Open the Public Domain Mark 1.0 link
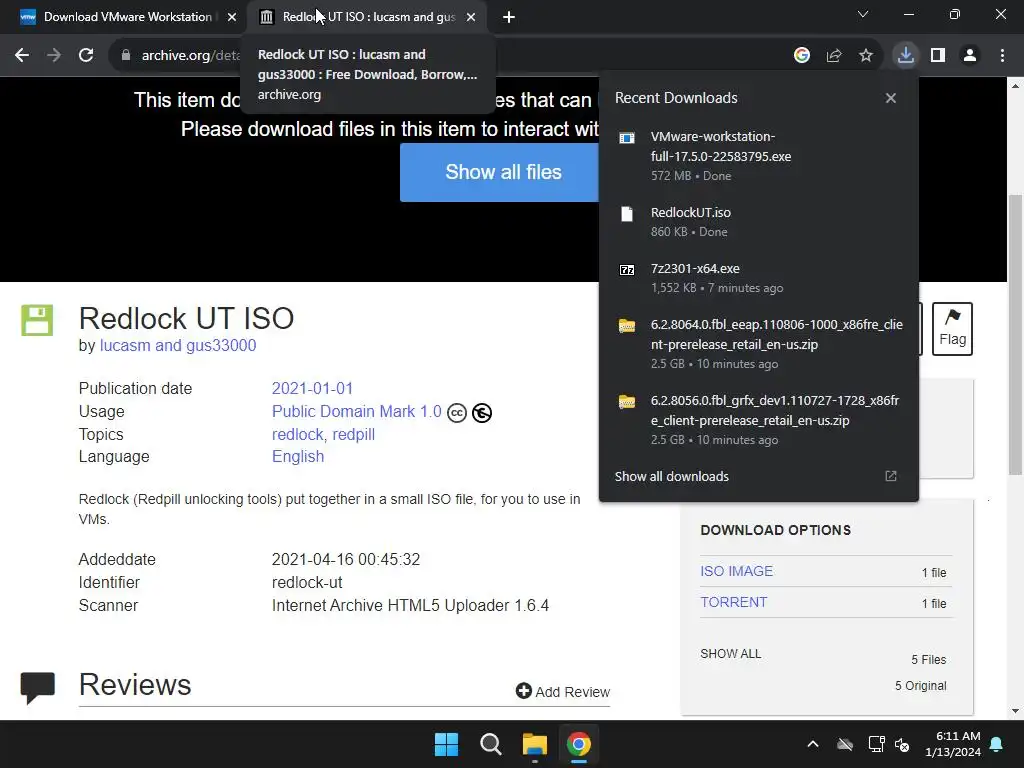 (x=357, y=411)
